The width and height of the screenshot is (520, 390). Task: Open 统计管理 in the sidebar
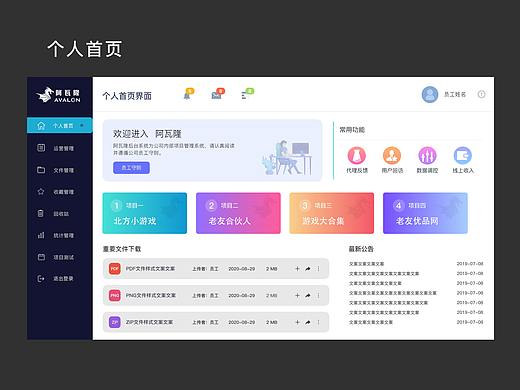(60, 235)
